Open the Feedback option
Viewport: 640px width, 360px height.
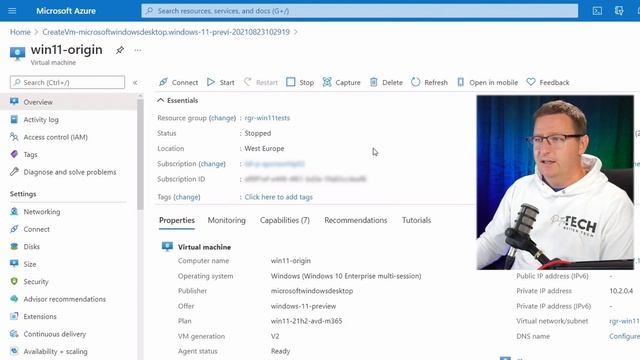point(548,82)
